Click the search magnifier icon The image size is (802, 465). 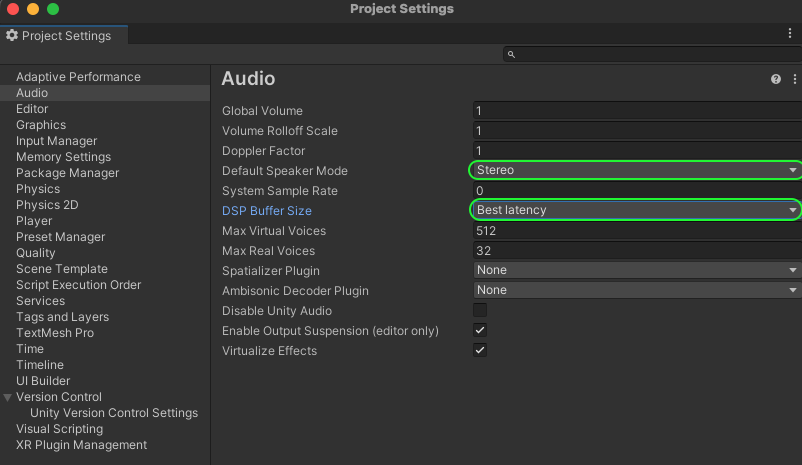[x=511, y=54]
